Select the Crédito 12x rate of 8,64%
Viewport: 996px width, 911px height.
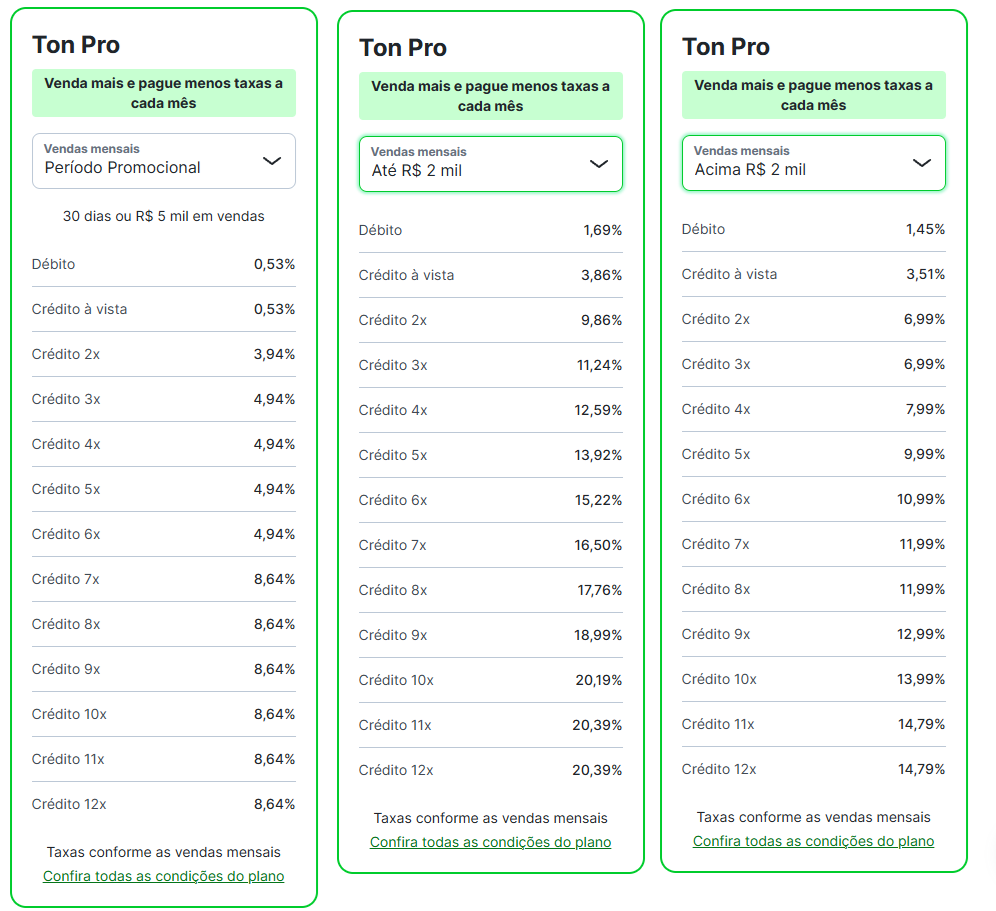[x=274, y=805]
